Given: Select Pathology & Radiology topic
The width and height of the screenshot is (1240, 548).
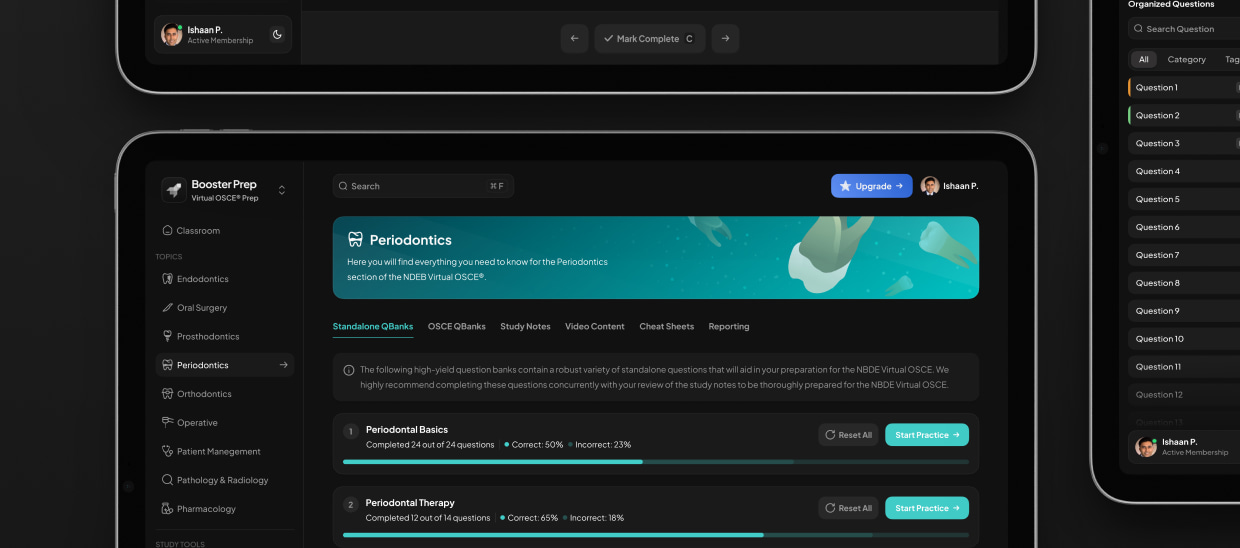Looking at the screenshot, I should [222, 480].
